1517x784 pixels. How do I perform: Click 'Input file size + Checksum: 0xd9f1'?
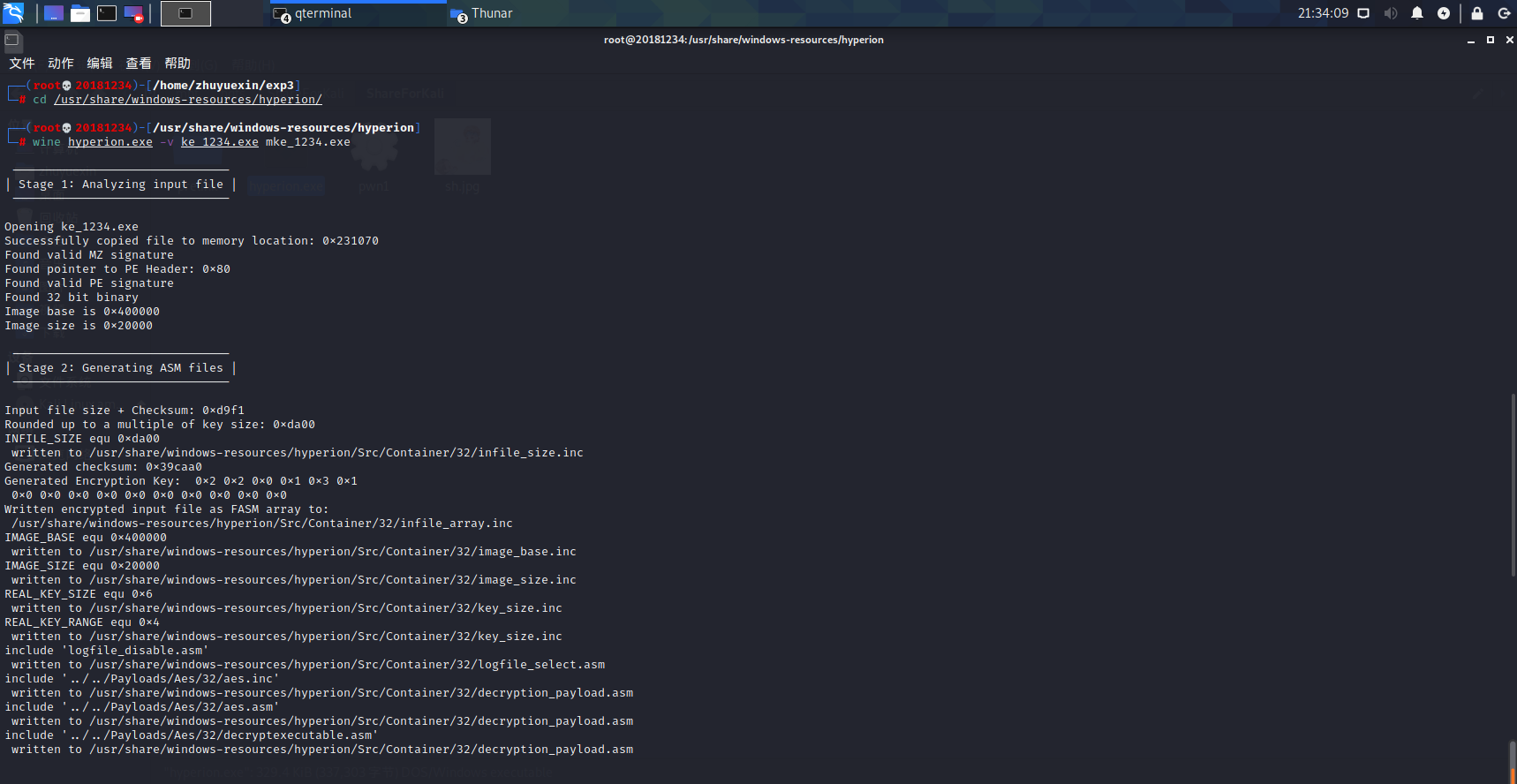125,411
